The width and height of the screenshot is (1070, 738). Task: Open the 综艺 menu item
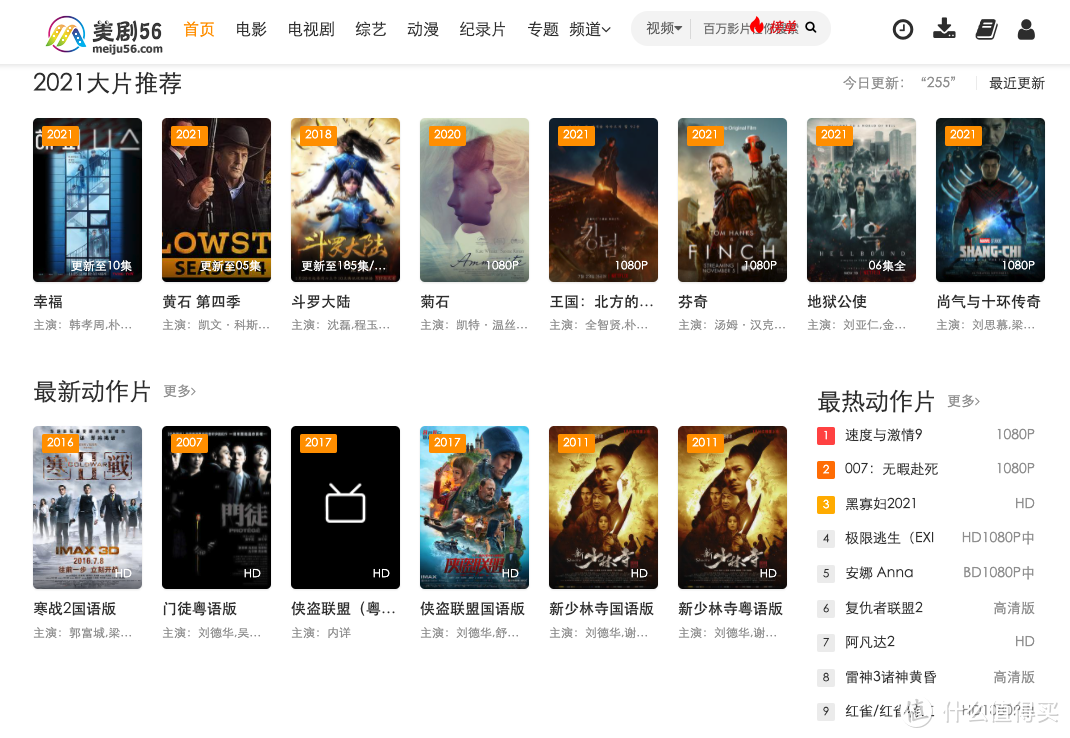[371, 29]
